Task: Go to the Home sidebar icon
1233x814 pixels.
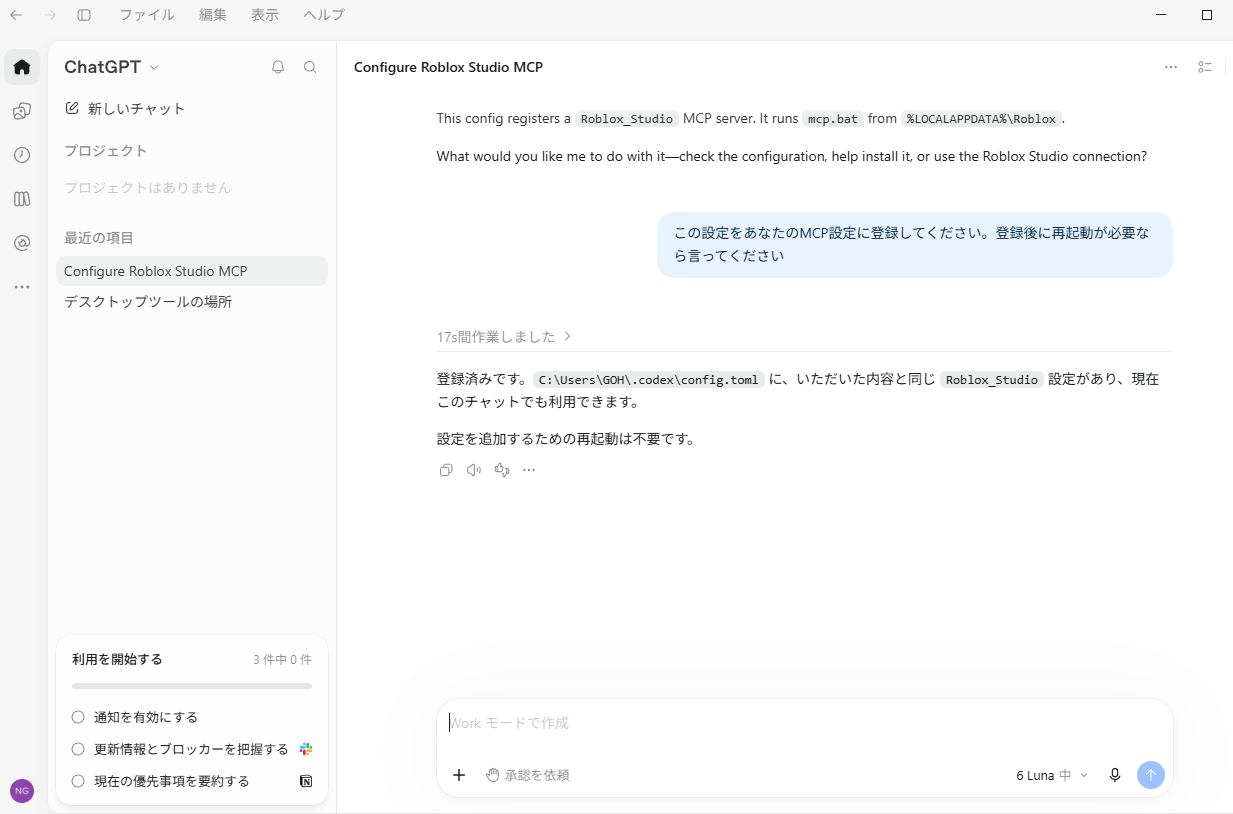Action: (x=22, y=67)
